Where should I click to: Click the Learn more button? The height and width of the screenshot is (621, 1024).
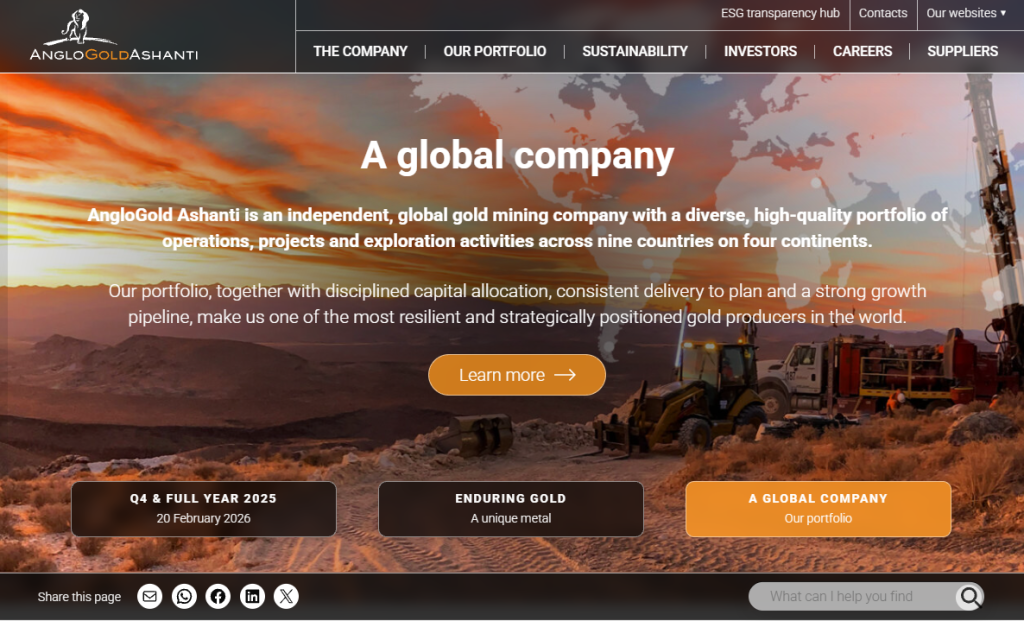(x=517, y=375)
